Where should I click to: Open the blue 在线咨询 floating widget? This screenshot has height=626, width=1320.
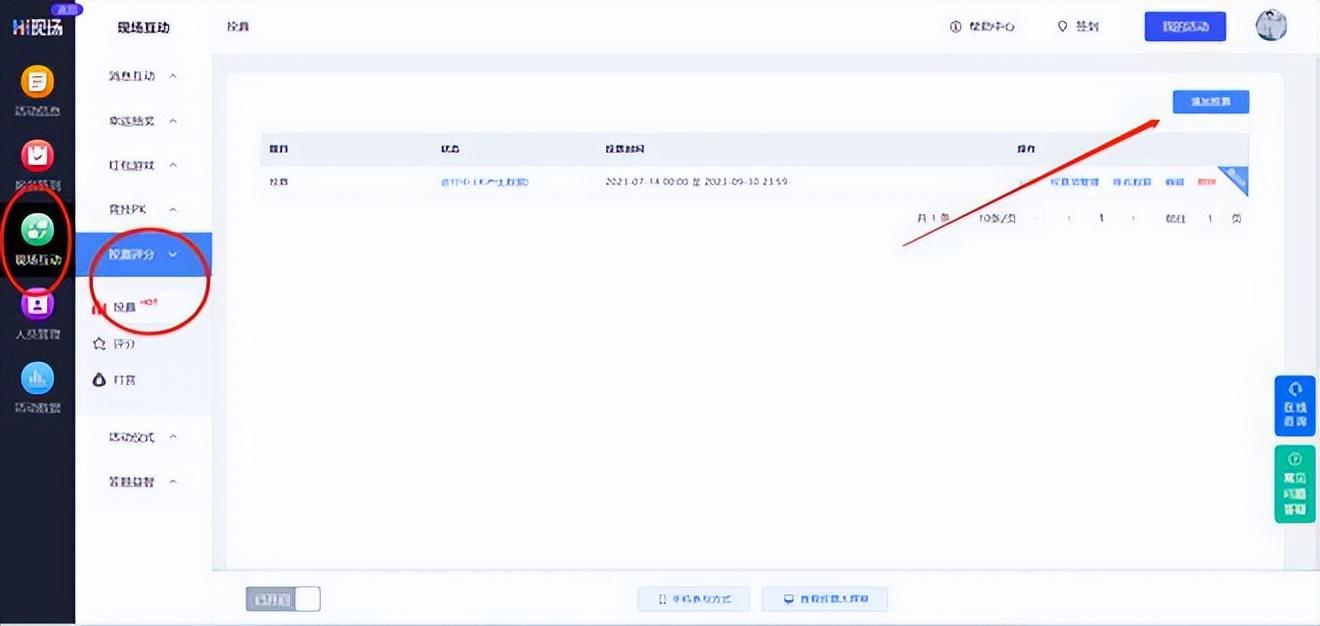click(x=1294, y=405)
